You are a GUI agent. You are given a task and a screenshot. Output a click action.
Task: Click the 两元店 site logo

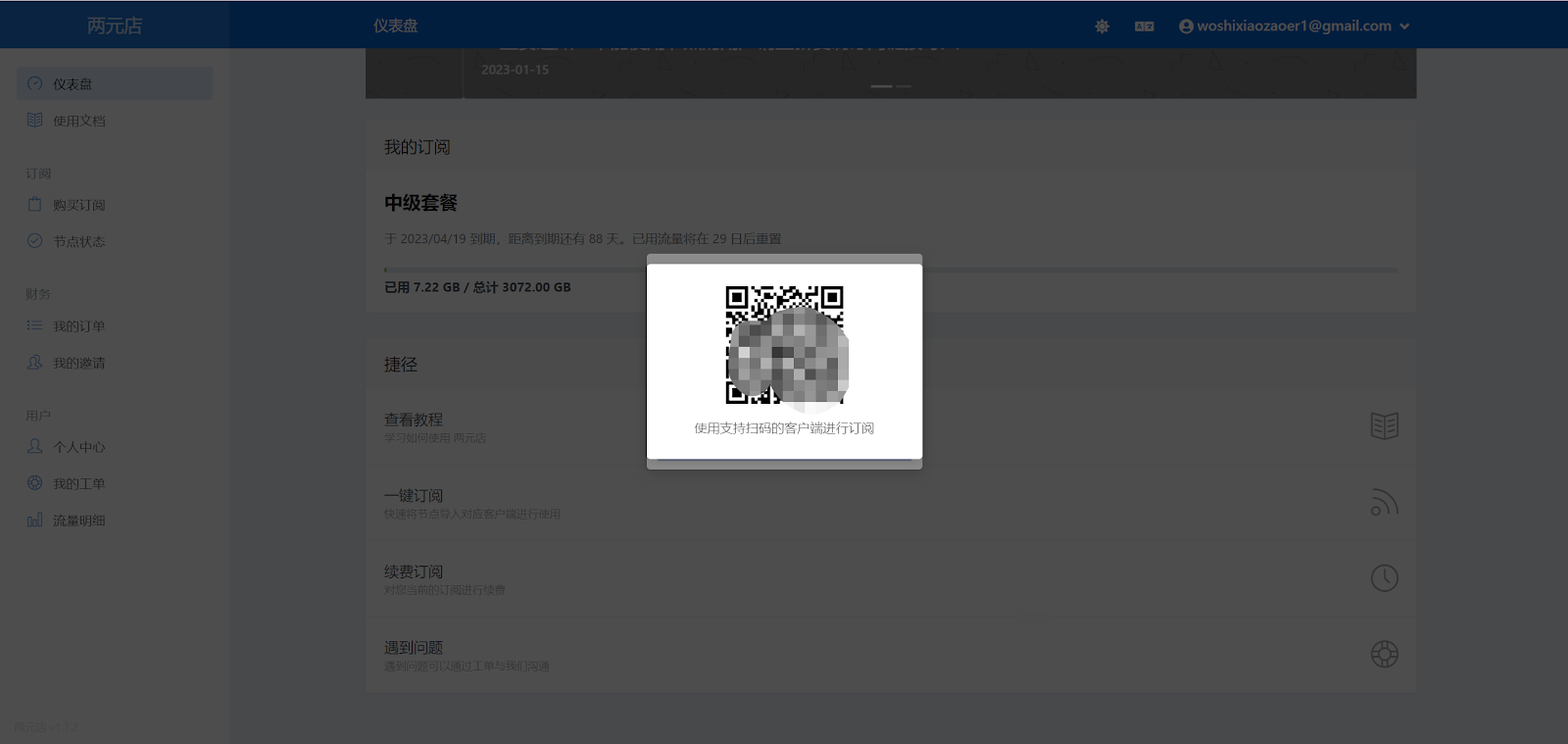115,25
